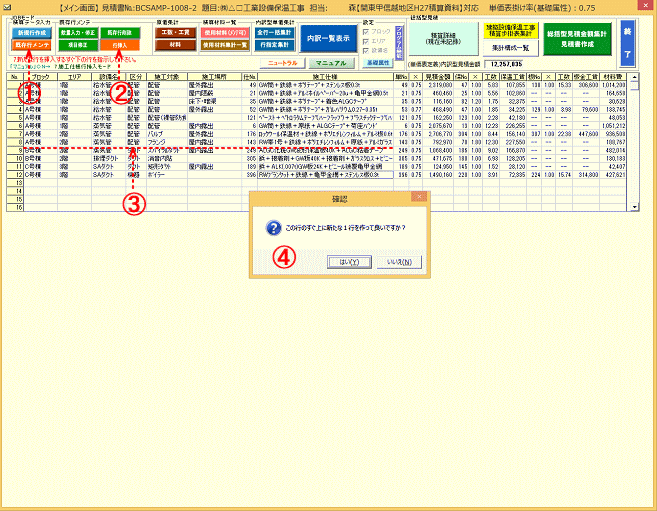
Task: Click 排煙ダクト cell in row 10
Action: tap(109, 158)
